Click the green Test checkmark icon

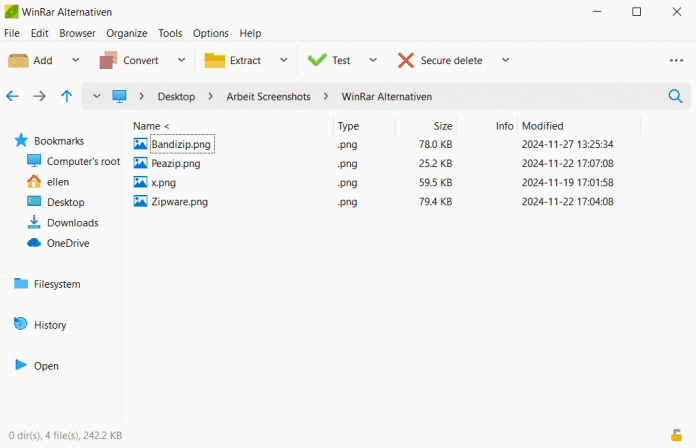[318, 60]
